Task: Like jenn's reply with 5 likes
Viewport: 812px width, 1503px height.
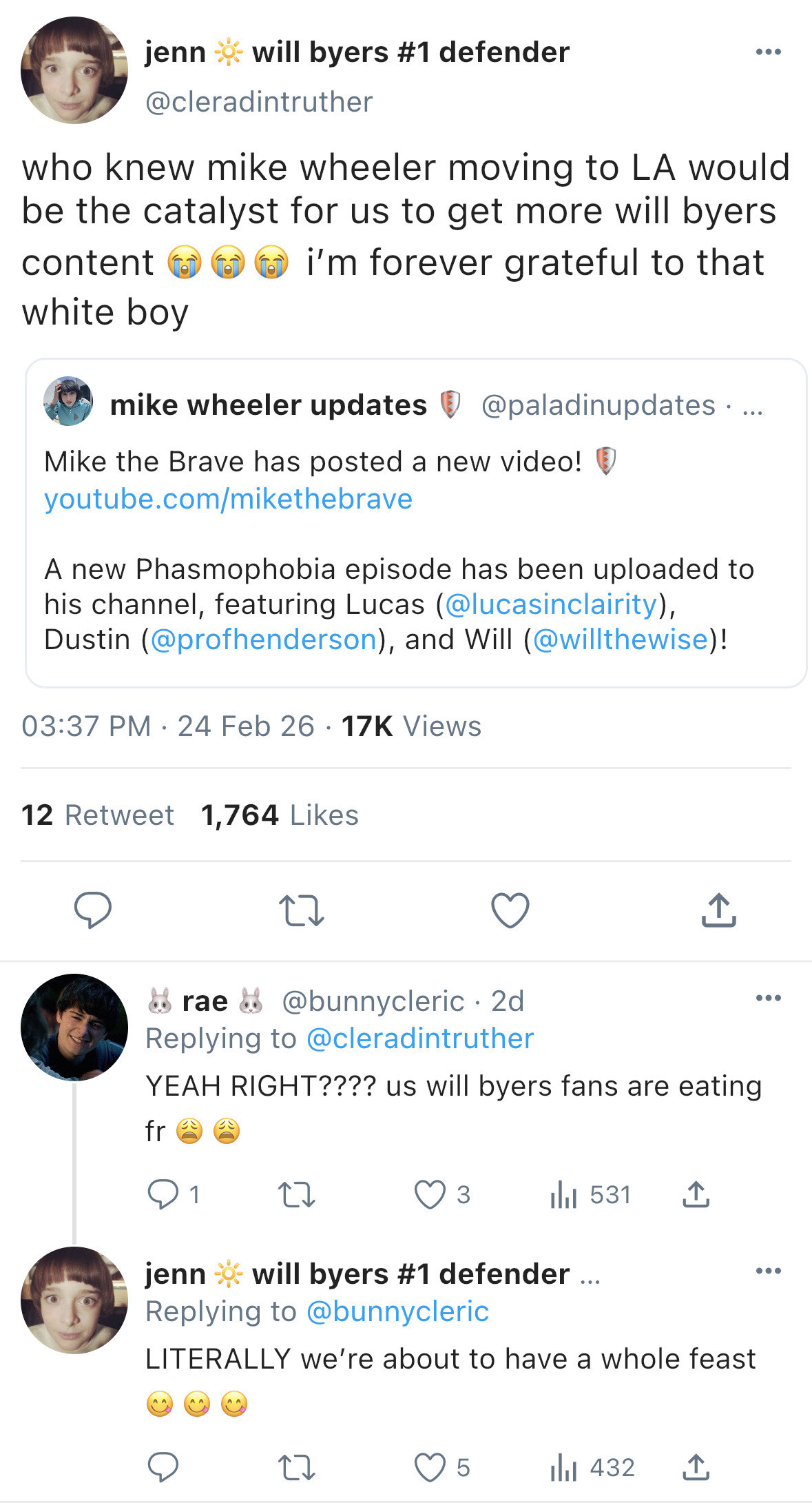Action: tap(430, 1468)
